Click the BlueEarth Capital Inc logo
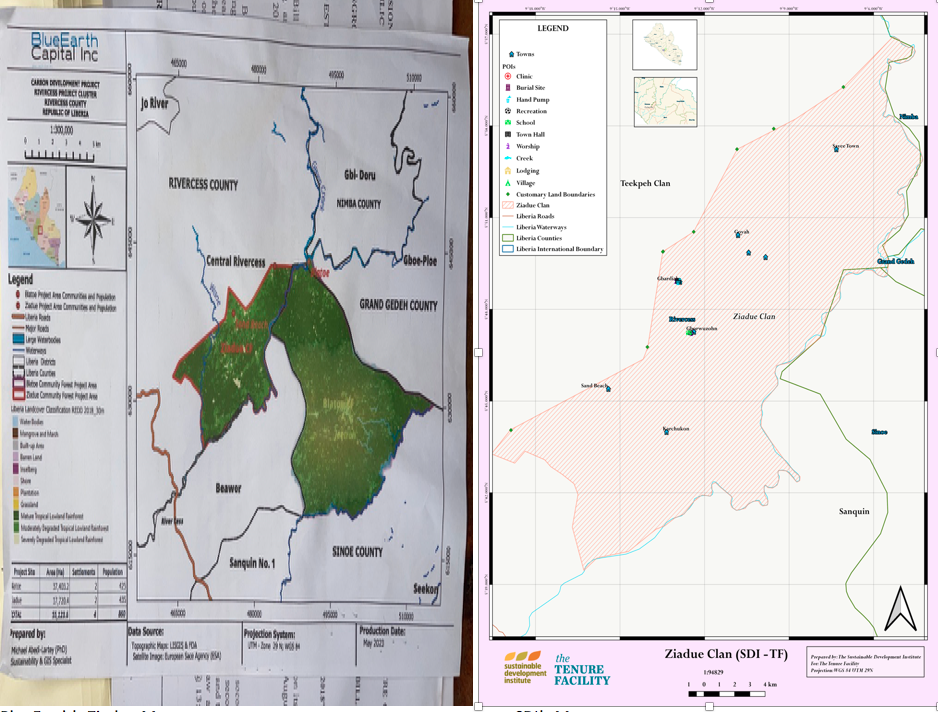 click(64, 47)
